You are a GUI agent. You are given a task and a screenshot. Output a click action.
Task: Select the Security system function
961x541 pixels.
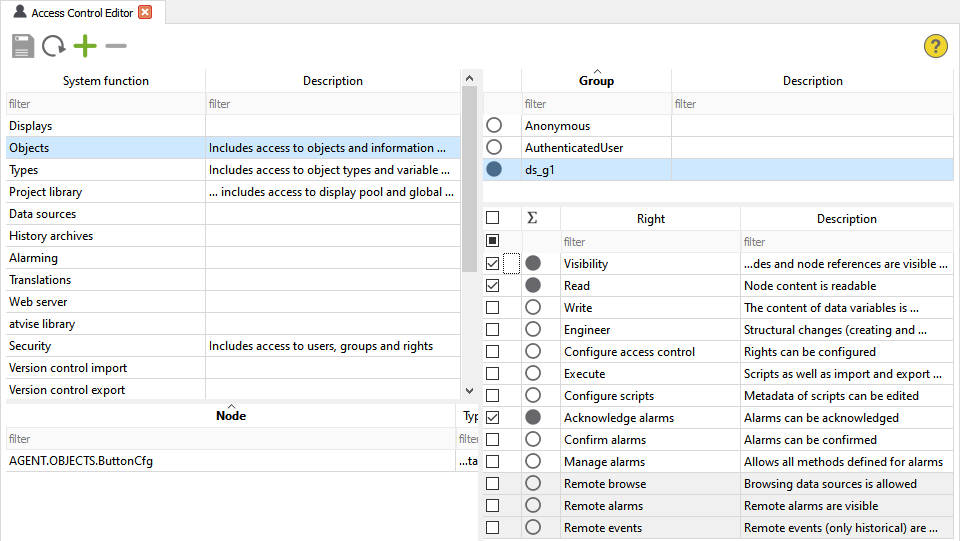point(30,346)
